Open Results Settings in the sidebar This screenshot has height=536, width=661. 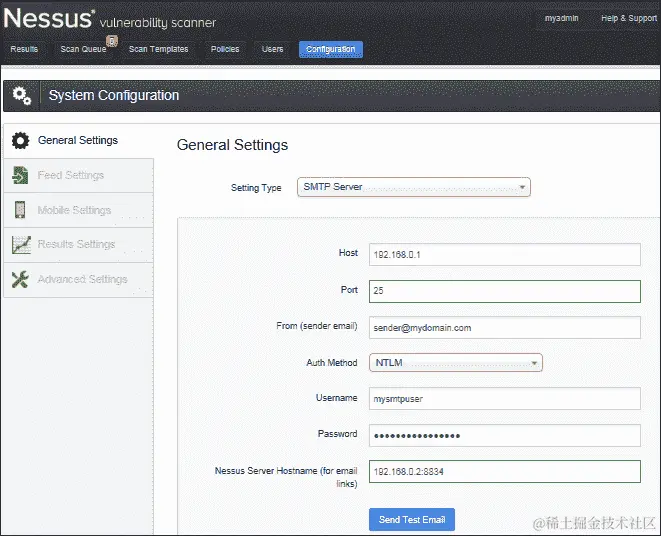(78, 245)
